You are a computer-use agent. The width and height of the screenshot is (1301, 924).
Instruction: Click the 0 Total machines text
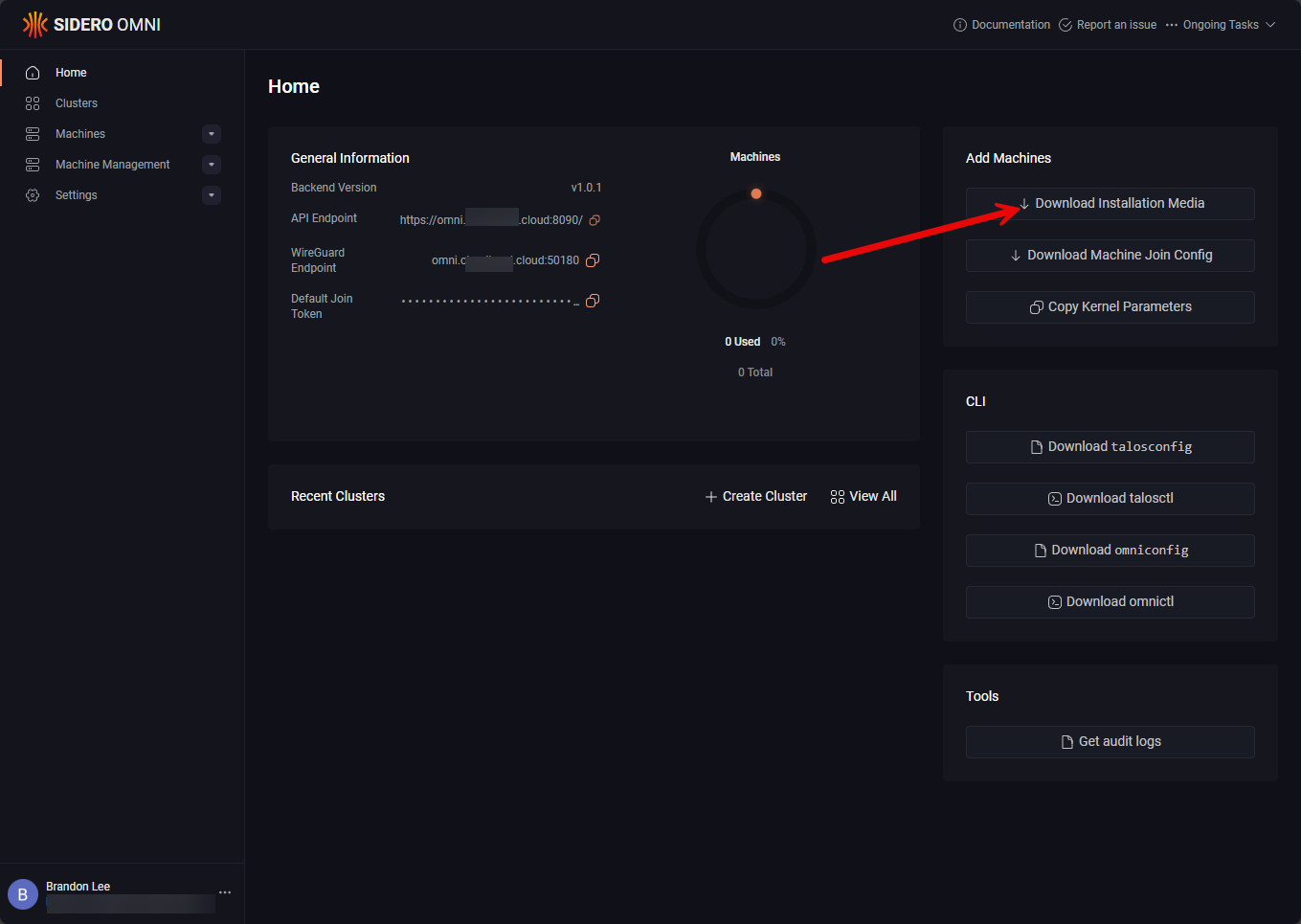click(x=755, y=372)
